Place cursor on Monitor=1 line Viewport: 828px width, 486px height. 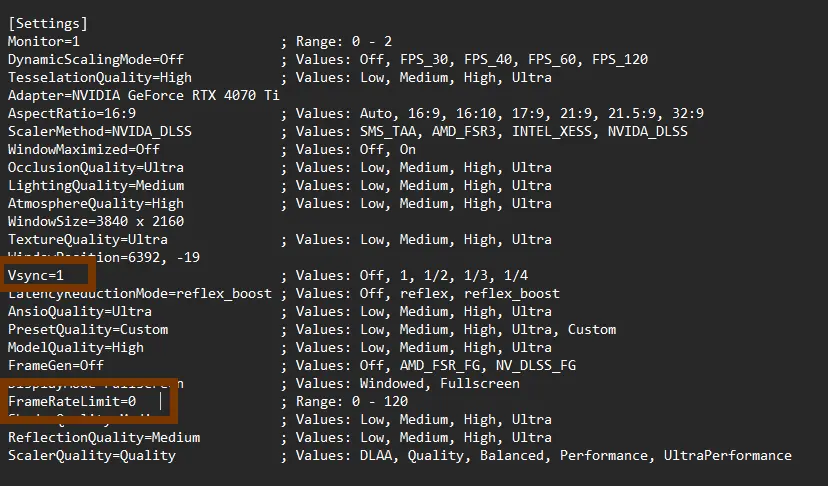pyautogui.click(x=44, y=42)
